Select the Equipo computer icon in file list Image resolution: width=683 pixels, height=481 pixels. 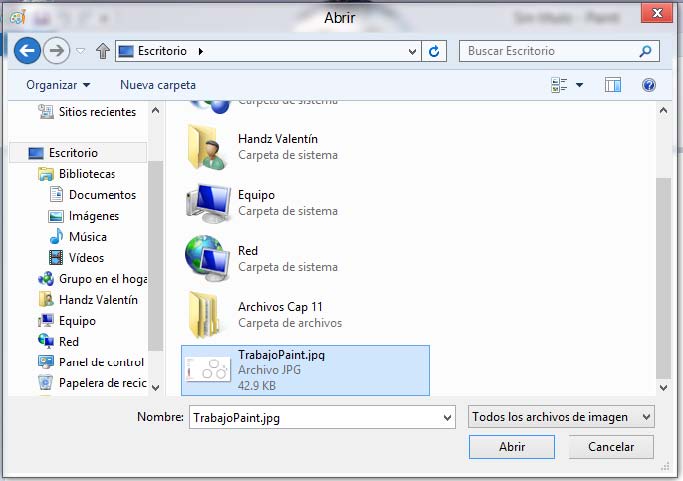[x=208, y=203]
